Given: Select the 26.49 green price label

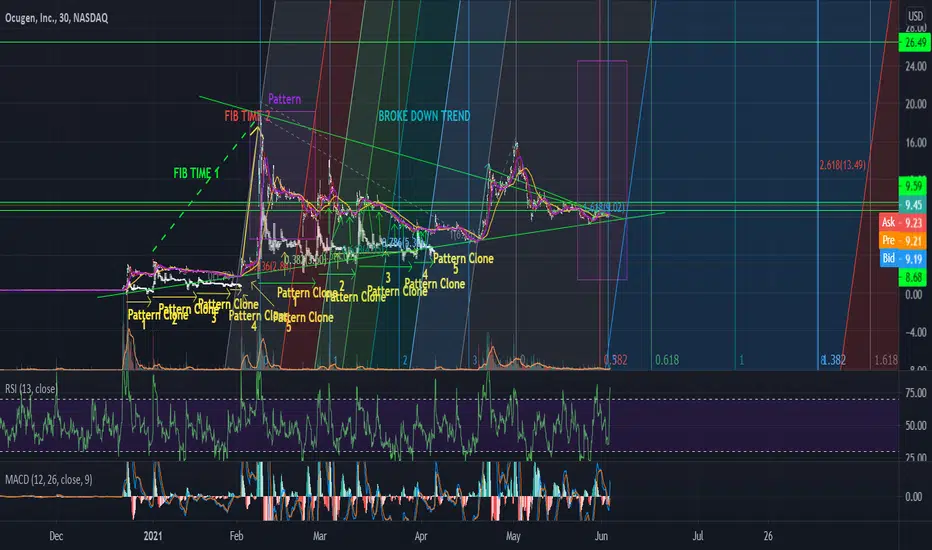Looking at the screenshot, I should 915,42.
